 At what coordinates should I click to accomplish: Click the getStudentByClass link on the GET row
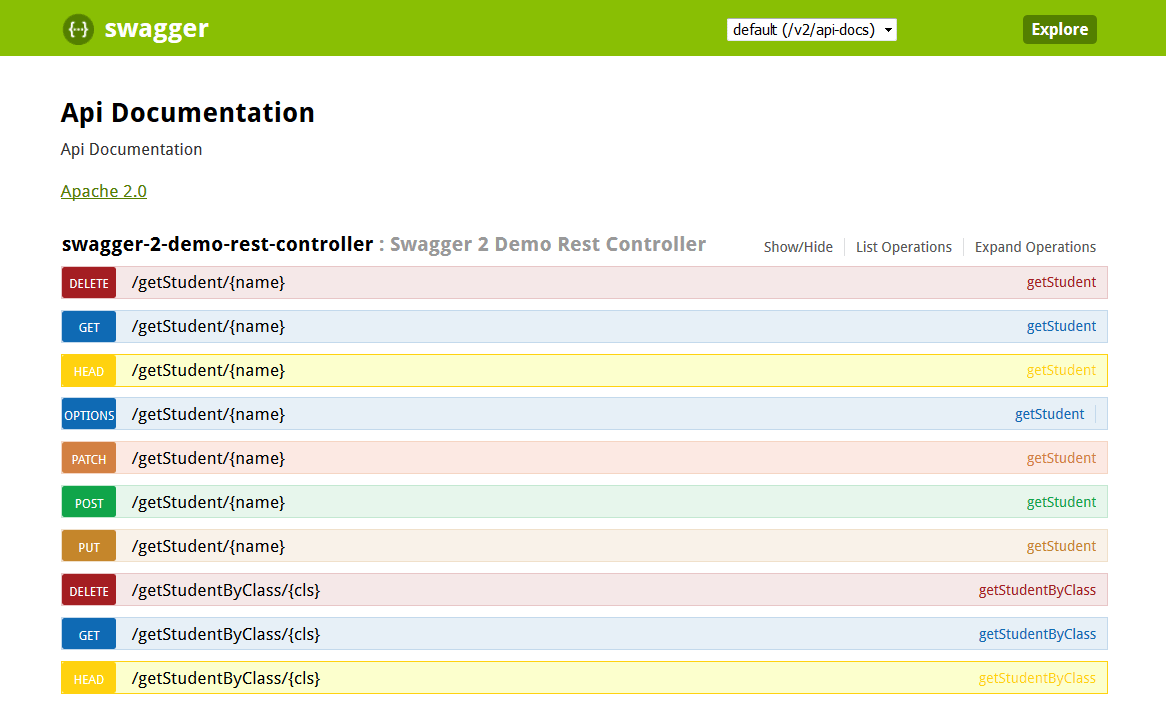point(1037,633)
